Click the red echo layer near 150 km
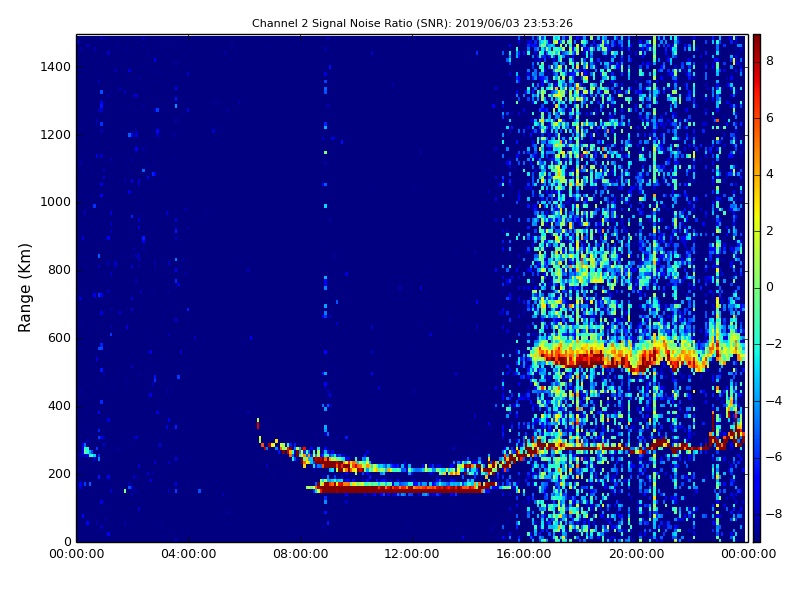Screen dimensions: 800x600 coord(401,487)
